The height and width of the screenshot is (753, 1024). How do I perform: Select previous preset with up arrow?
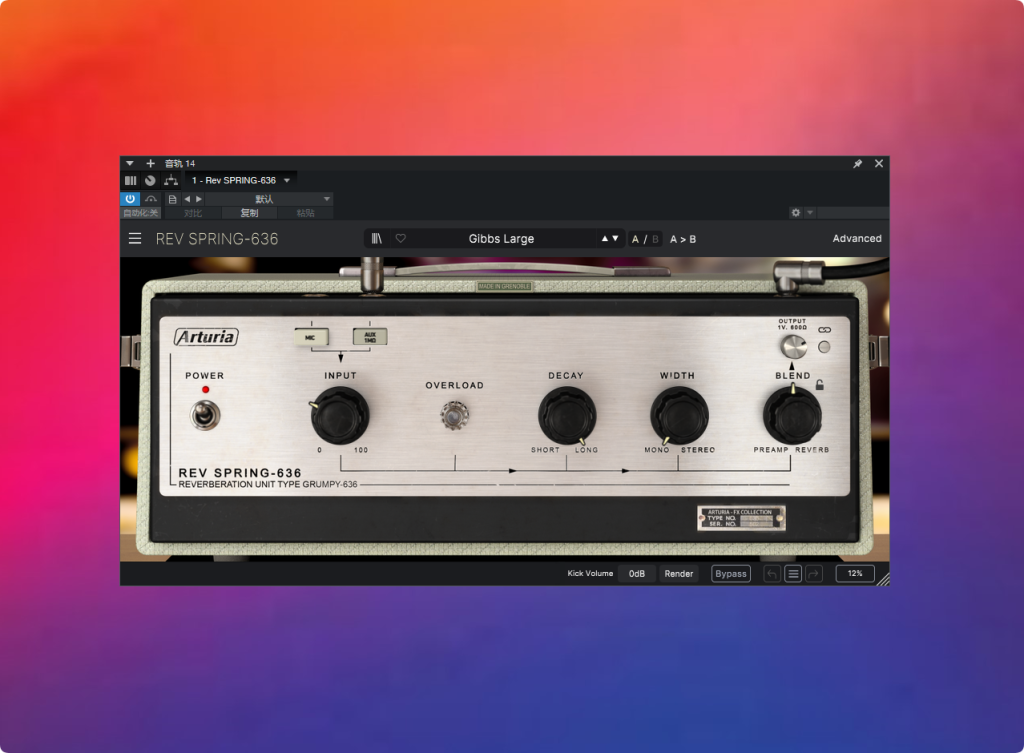[x=605, y=238]
